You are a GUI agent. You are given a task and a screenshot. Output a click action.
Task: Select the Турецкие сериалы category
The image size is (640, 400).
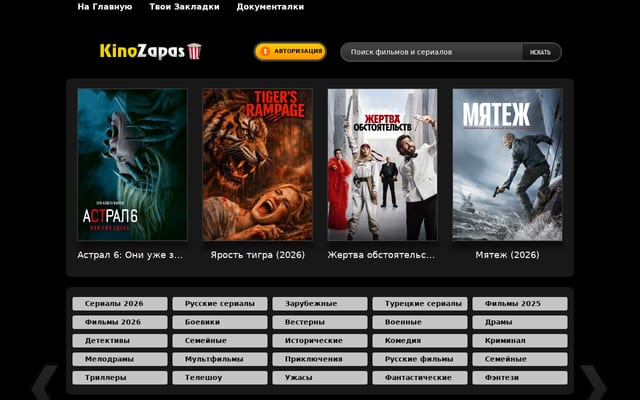pyautogui.click(x=420, y=304)
